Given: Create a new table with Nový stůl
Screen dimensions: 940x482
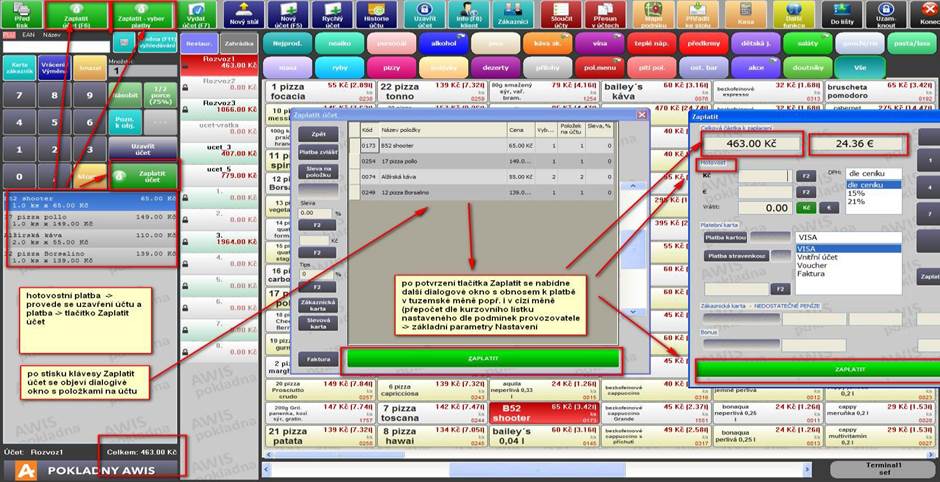Looking at the screenshot, I should coord(243,15).
